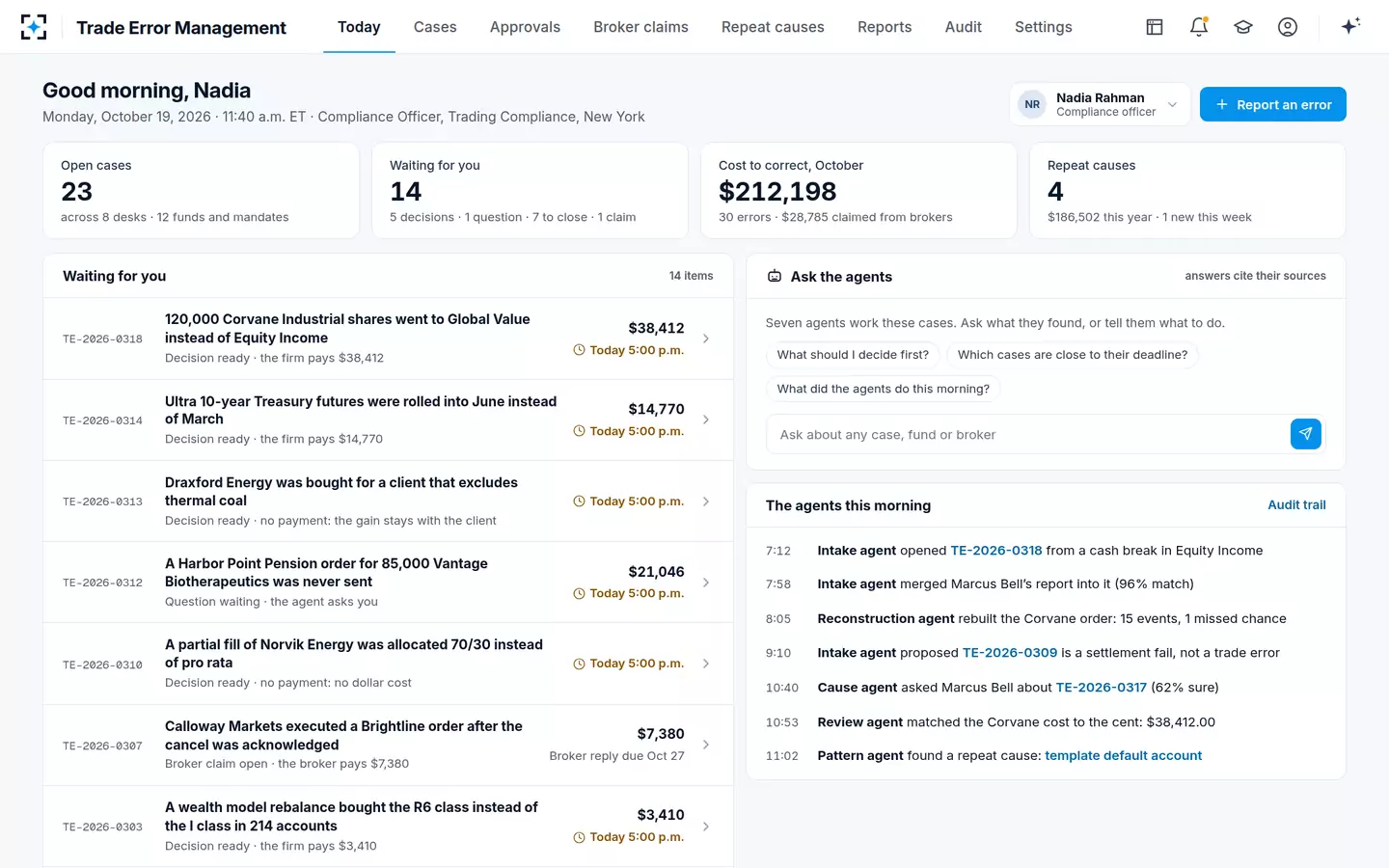Open the TE-2026-0309 link in agent log

(x=1010, y=653)
